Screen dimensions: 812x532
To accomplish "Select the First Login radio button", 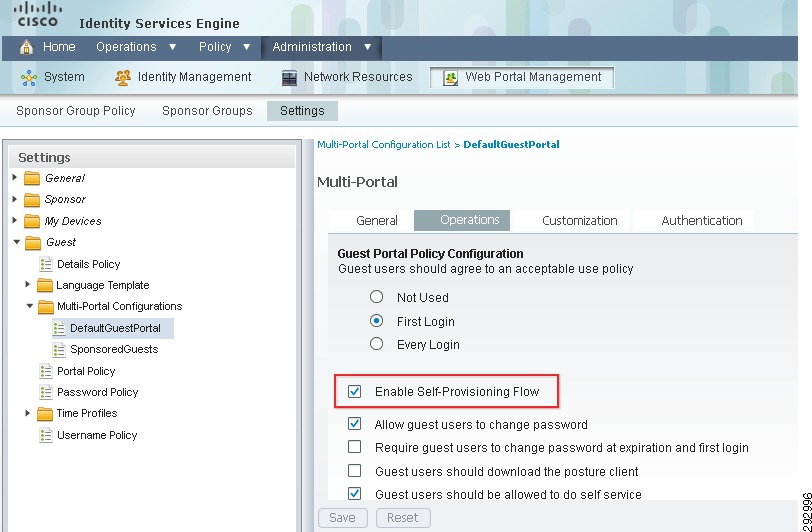I will click(x=376, y=321).
